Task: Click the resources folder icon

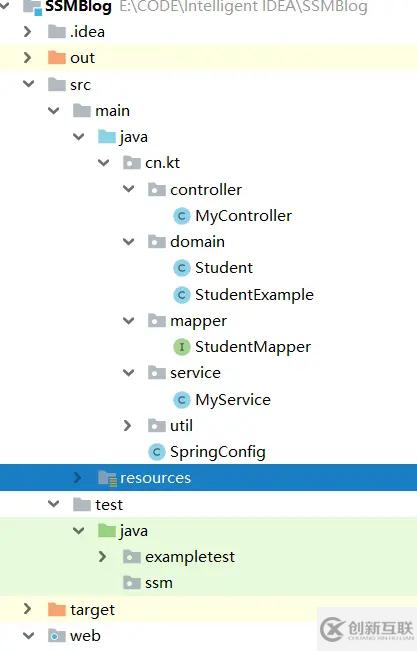Action: pos(107,478)
